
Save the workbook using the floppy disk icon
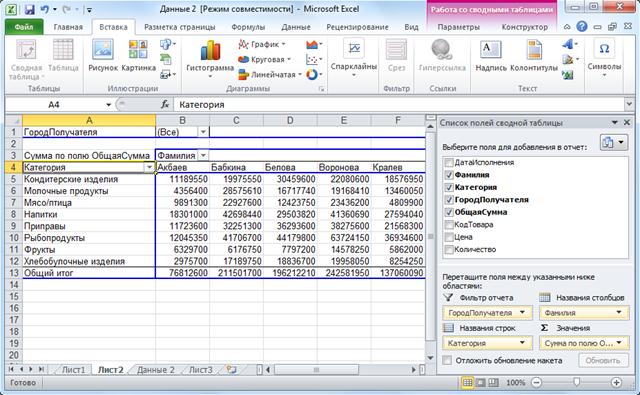(x=29, y=9)
